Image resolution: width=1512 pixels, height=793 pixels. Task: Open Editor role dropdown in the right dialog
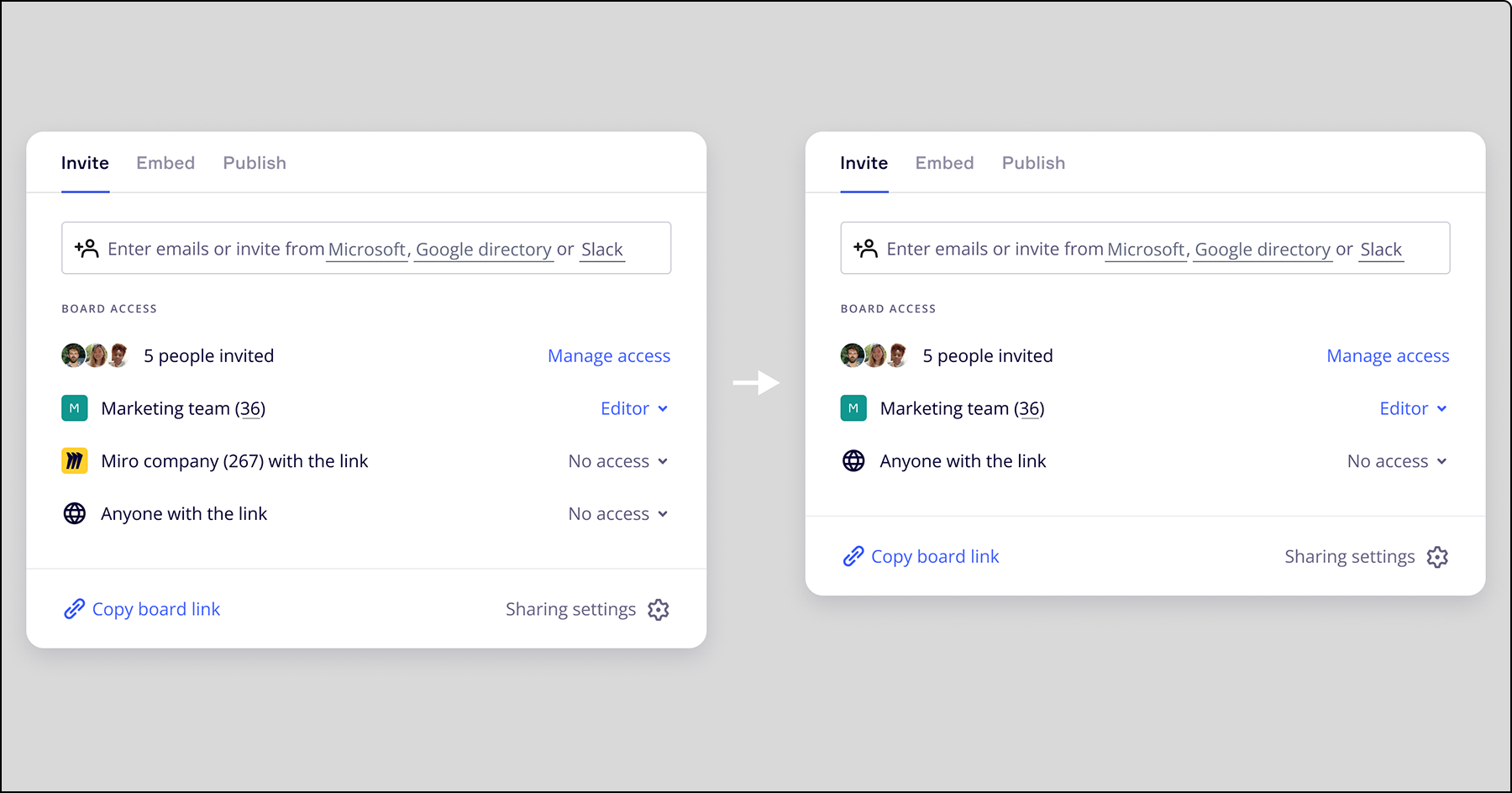1413,408
